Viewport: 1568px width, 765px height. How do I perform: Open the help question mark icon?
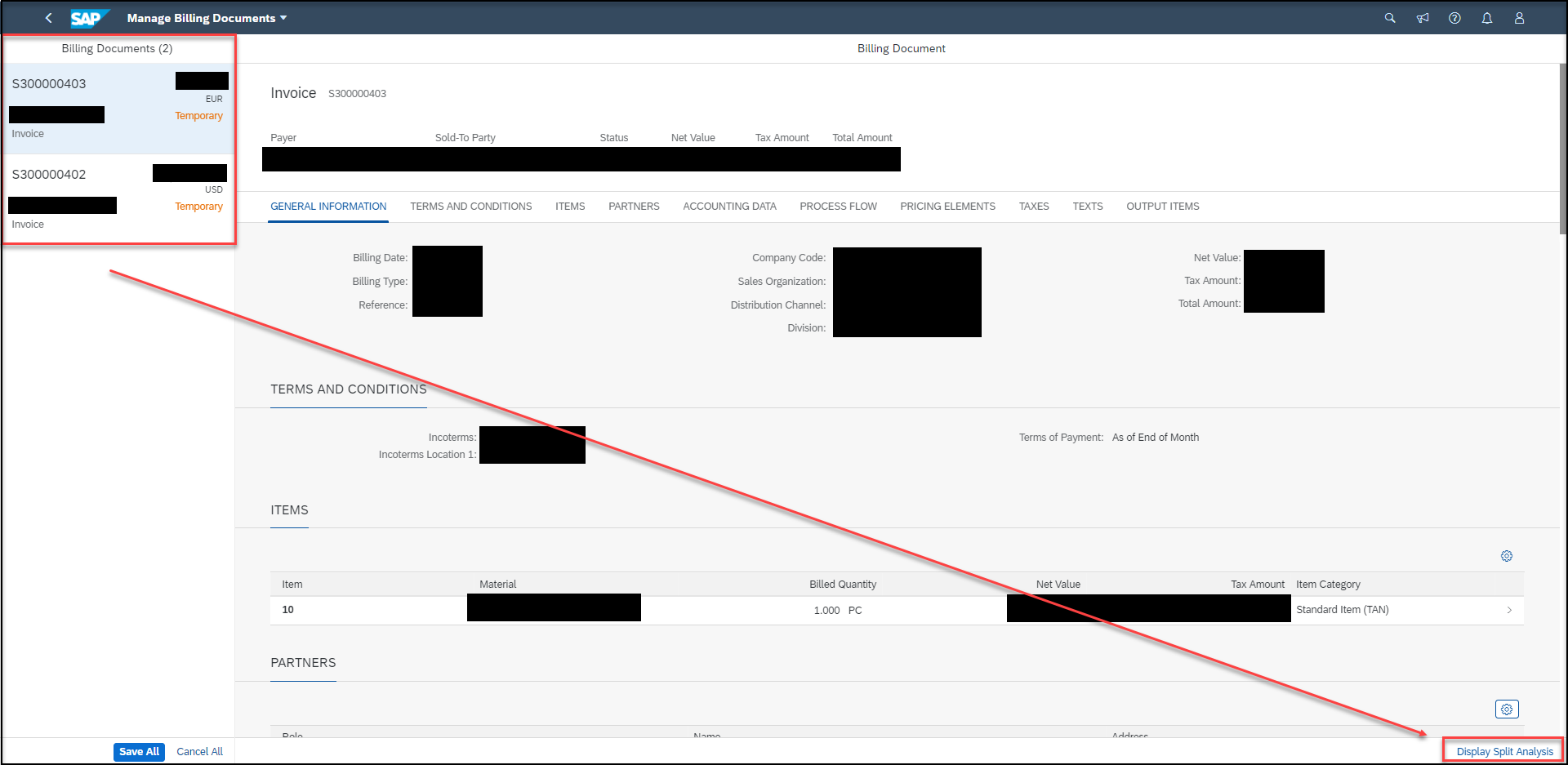tap(1454, 18)
